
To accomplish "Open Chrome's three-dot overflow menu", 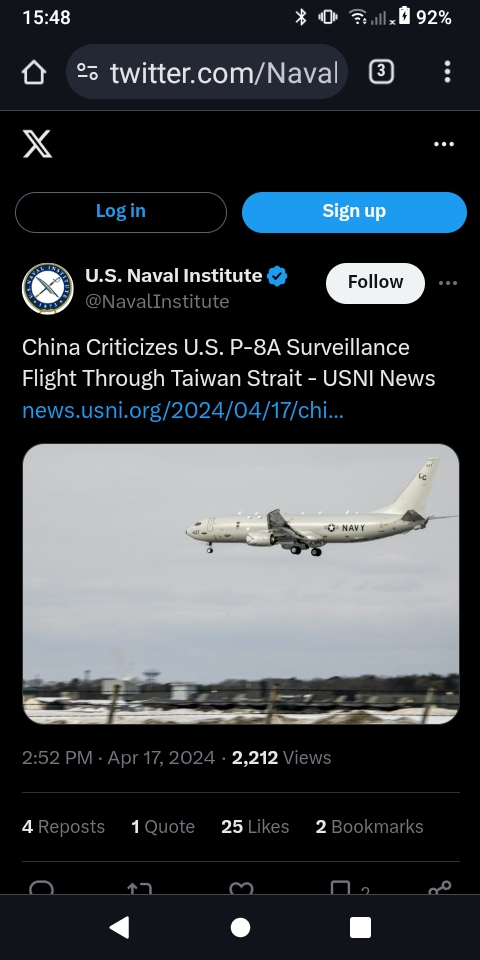I will 448,72.
